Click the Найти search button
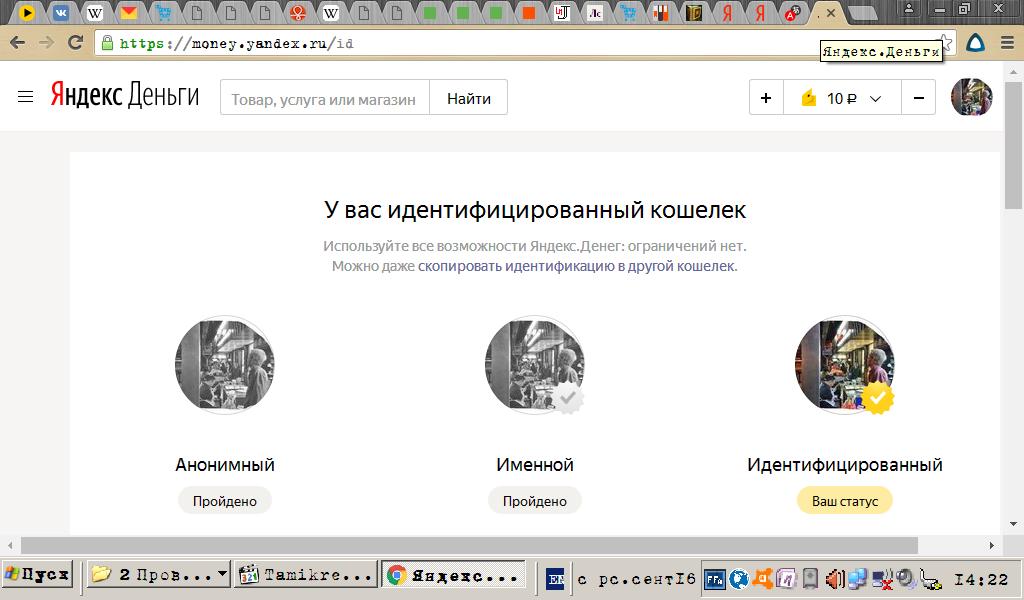The image size is (1024, 600). click(x=468, y=97)
